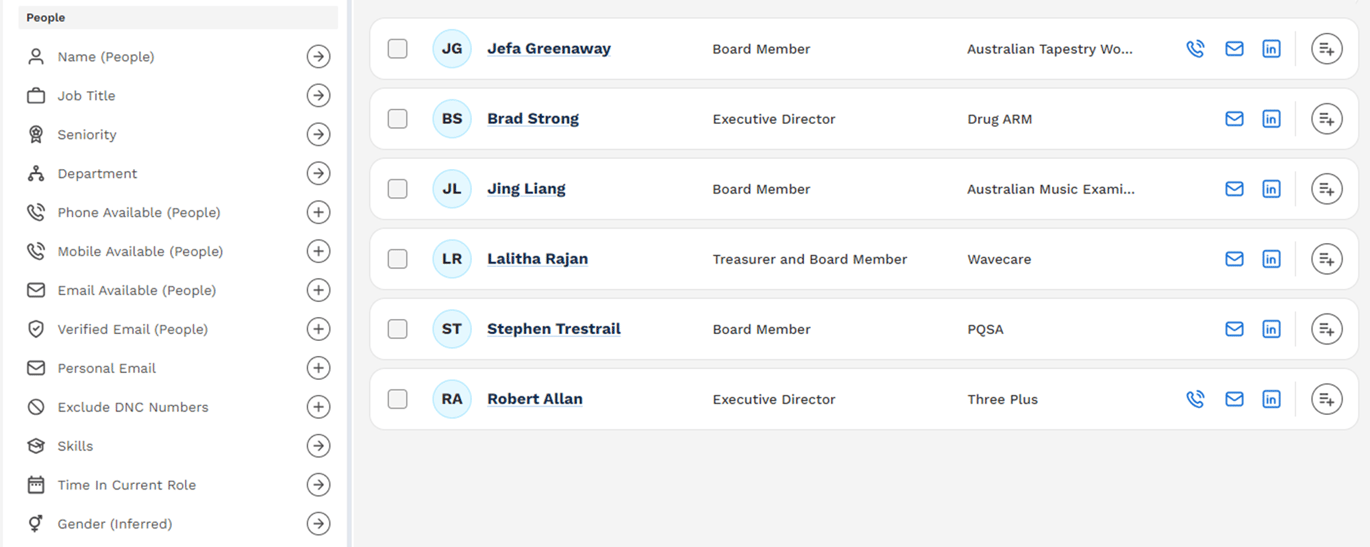Select the checkbox for Brad Strong
The width and height of the screenshot is (1370, 547).
click(398, 119)
